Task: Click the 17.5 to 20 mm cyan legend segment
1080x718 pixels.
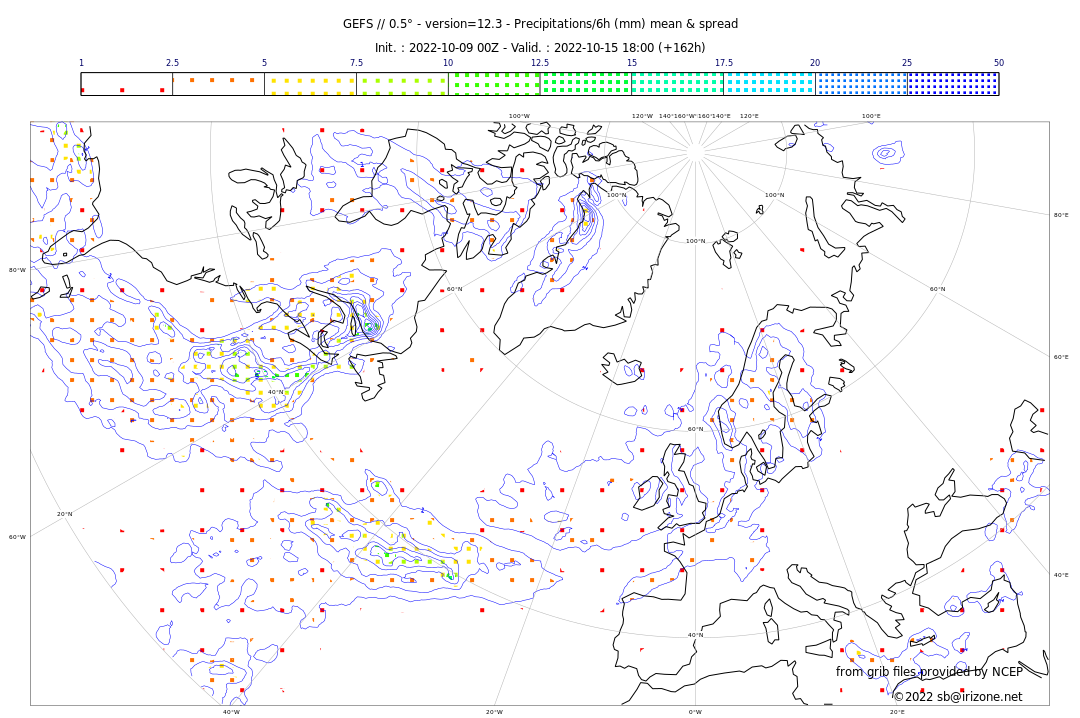Action: tap(769, 84)
